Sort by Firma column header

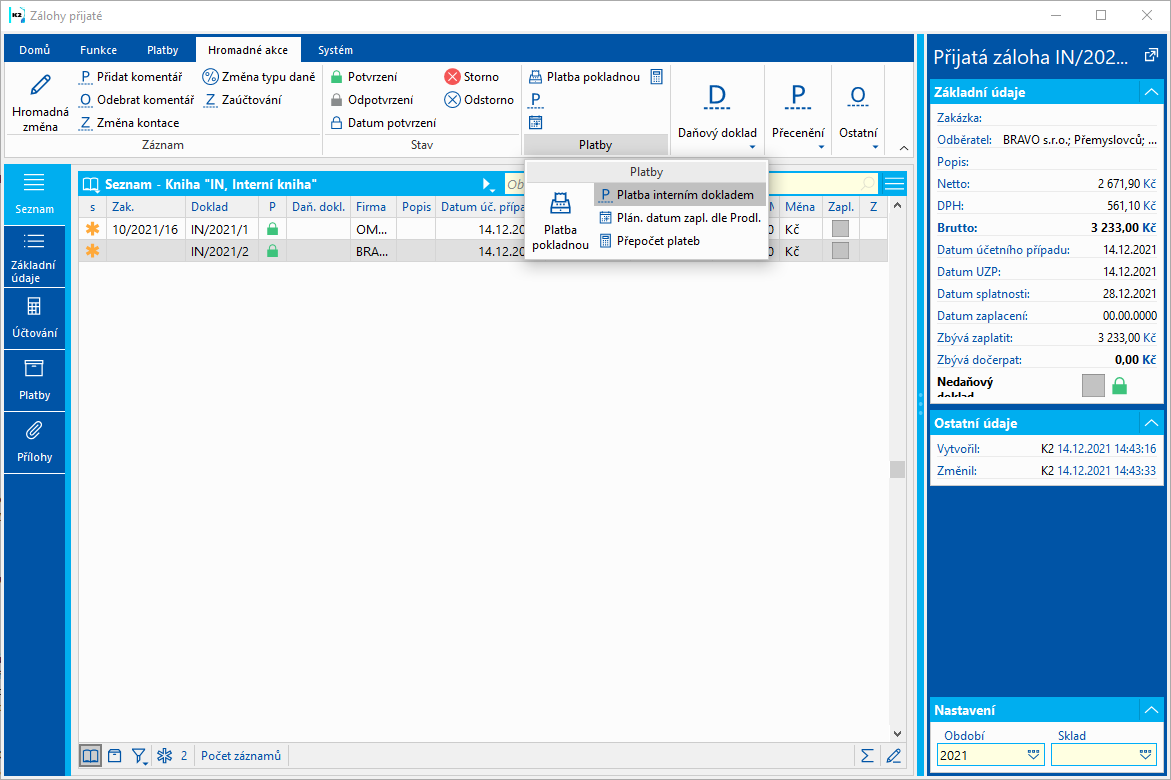(x=373, y=207)
